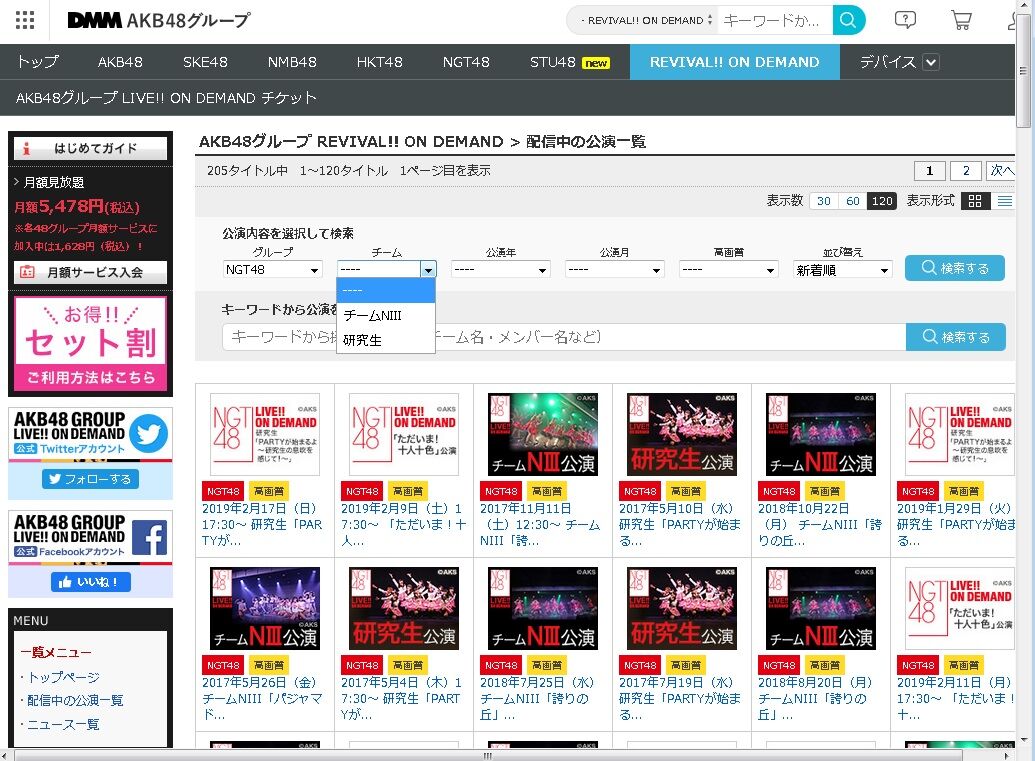The image size is (1035, 761).
Task: Open the はじめてガイド guide banner
Action: click(x=90, y=149)
